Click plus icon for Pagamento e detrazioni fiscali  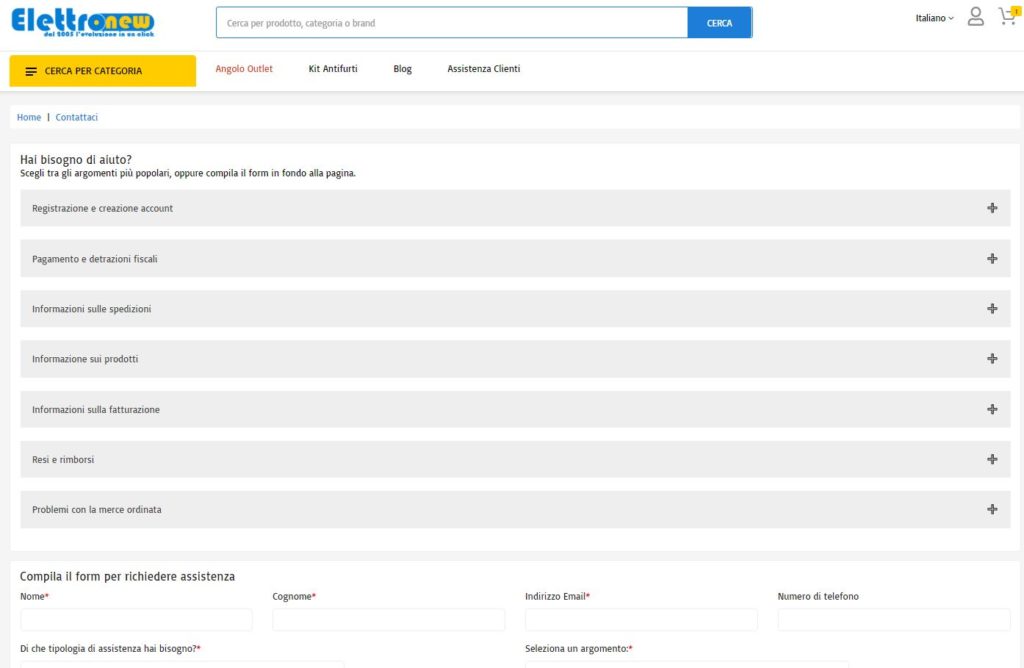[991, 259]
